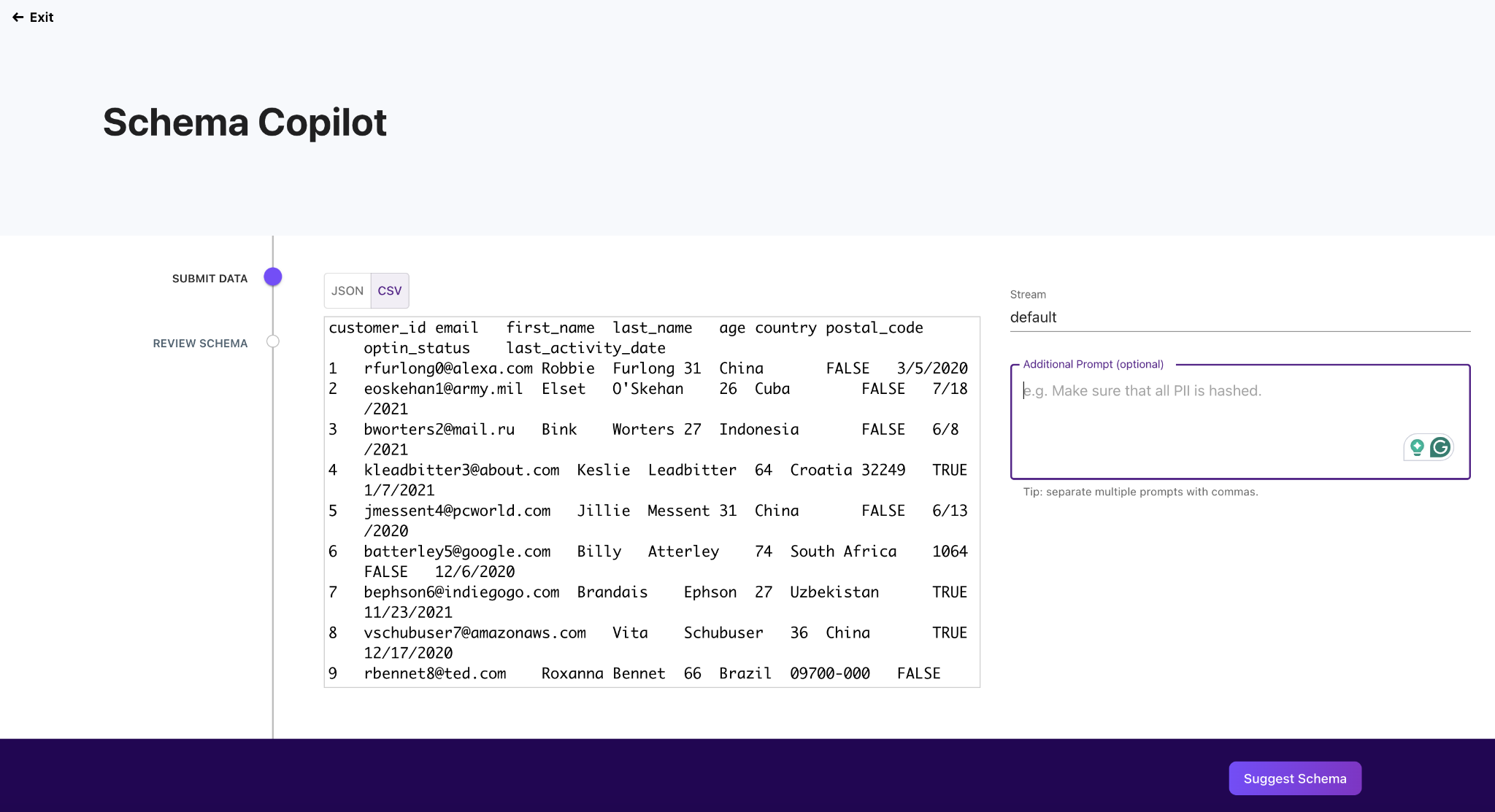Click the Croatia country value

pos(821,471)
